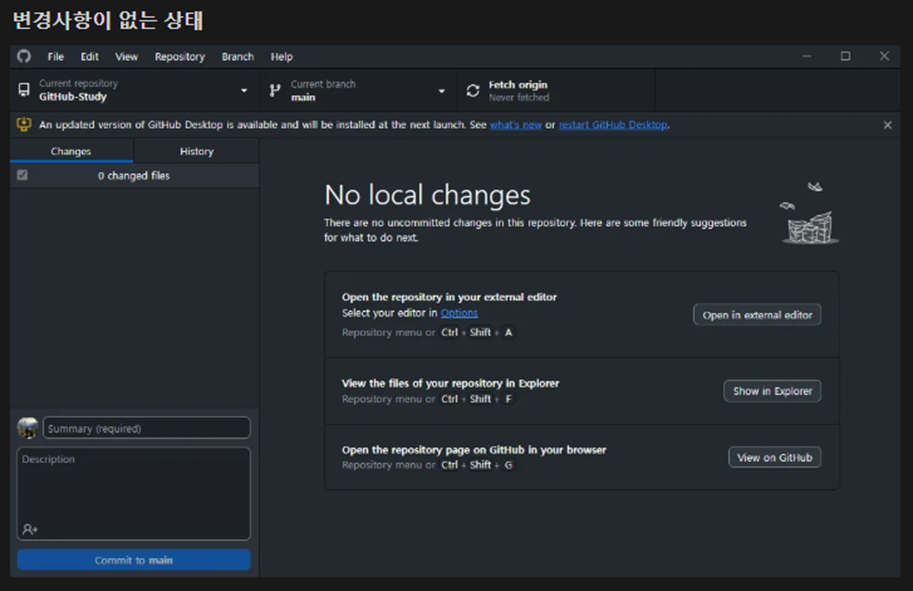Image resolution: width=913 pixels, height=591 pixels.
Task: Click the restart GitHub Desktop link
Action: click(x=613, y=125)
